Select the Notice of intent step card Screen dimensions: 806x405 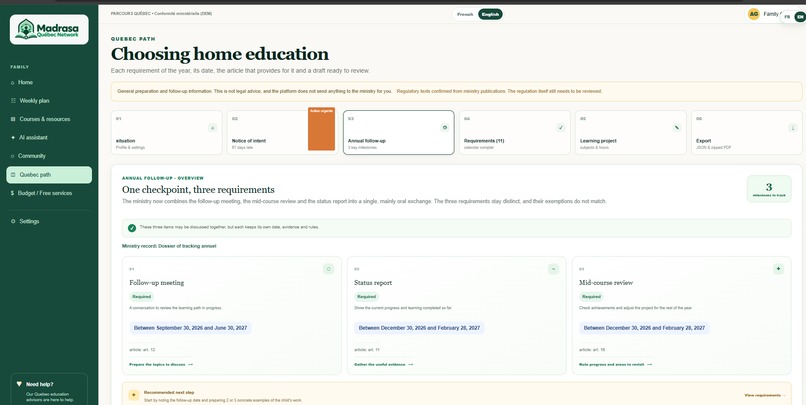282,133
